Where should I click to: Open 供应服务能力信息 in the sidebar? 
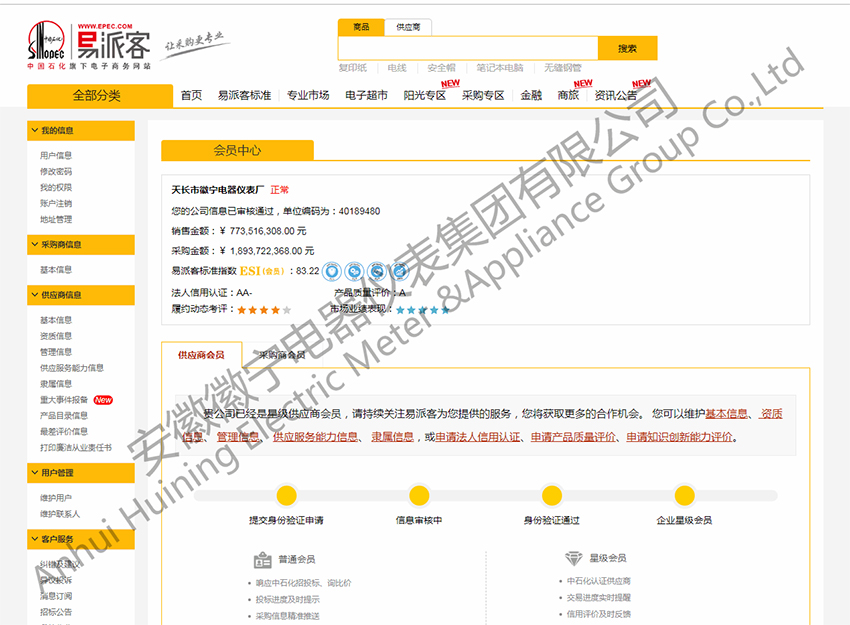[72, 368]
